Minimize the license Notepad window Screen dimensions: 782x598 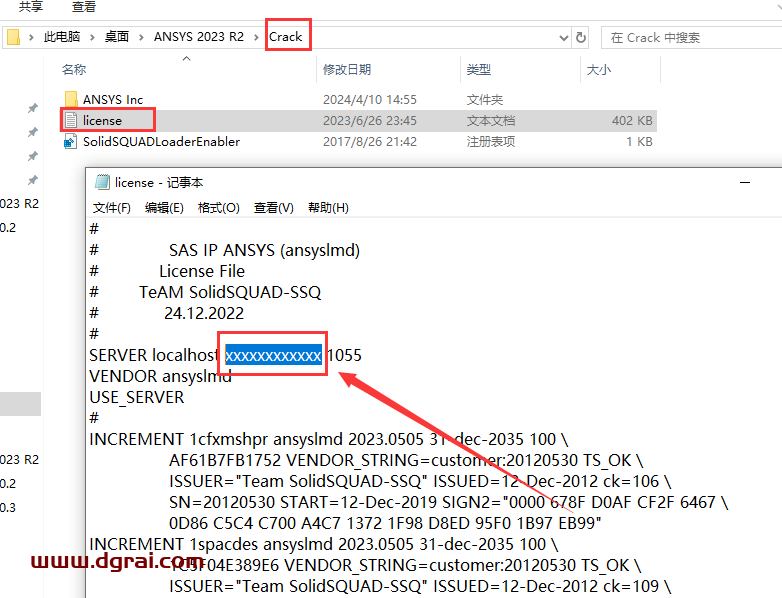tap(745, 183)
